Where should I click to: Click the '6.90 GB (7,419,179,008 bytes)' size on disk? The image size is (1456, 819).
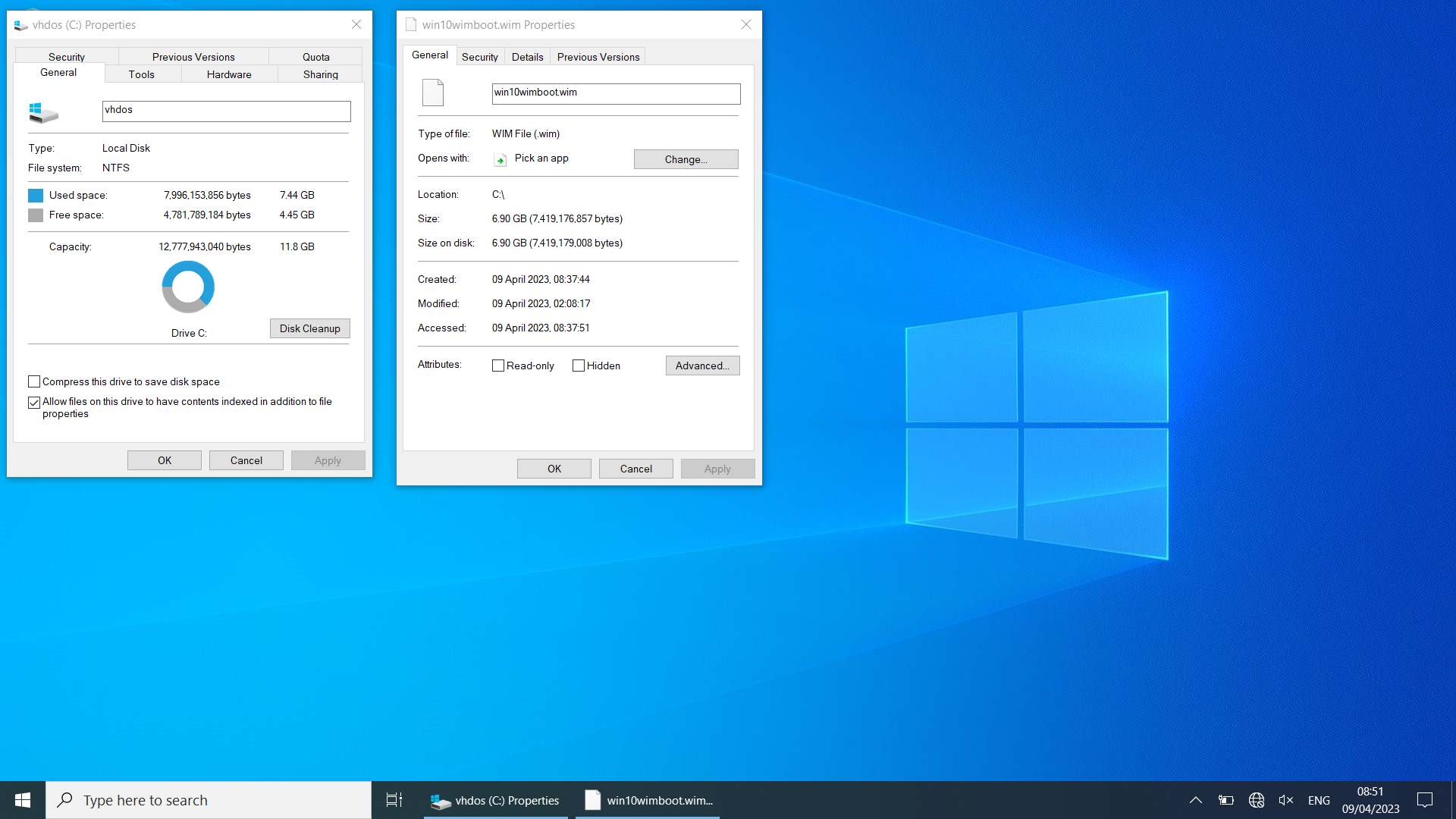point(557,243)
